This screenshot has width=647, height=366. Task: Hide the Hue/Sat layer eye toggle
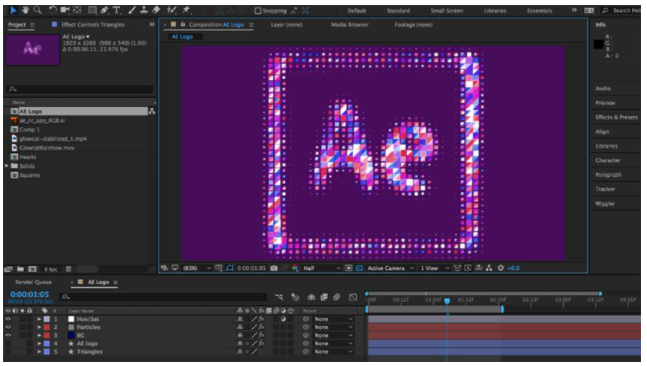point(8,319)
